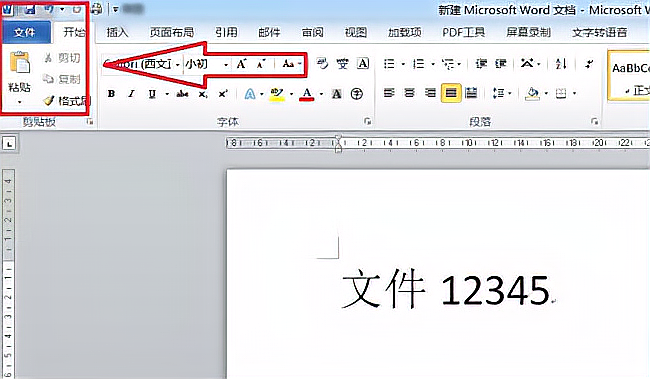Switch to the 审阅 tab
650x379 pixels.
point(313,32)
